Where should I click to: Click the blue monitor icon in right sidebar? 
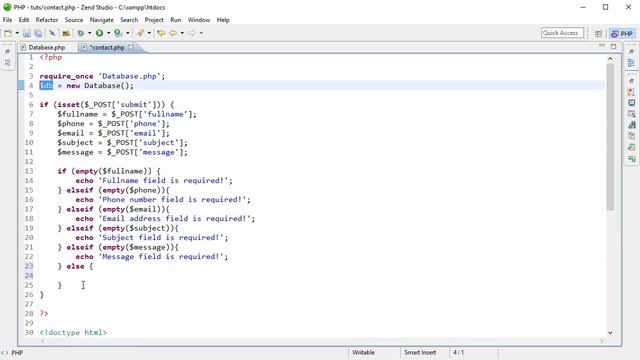(x=631, y=103)
